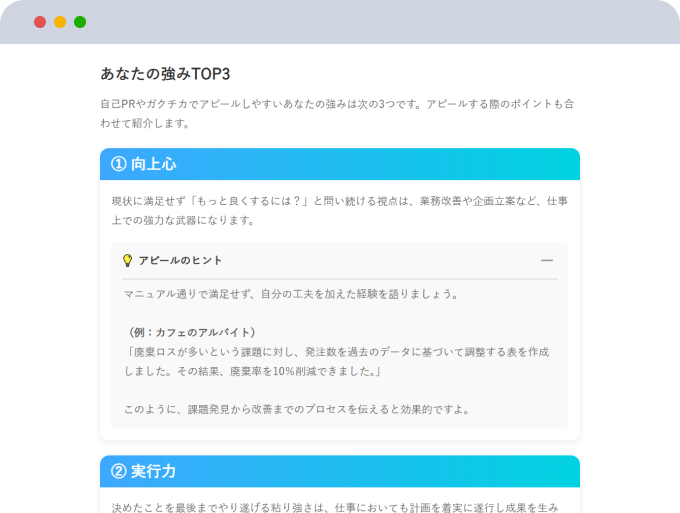This screenshot has width=680, height=513.
Task: Click the circled number ① icon
Action: point(118,164)
